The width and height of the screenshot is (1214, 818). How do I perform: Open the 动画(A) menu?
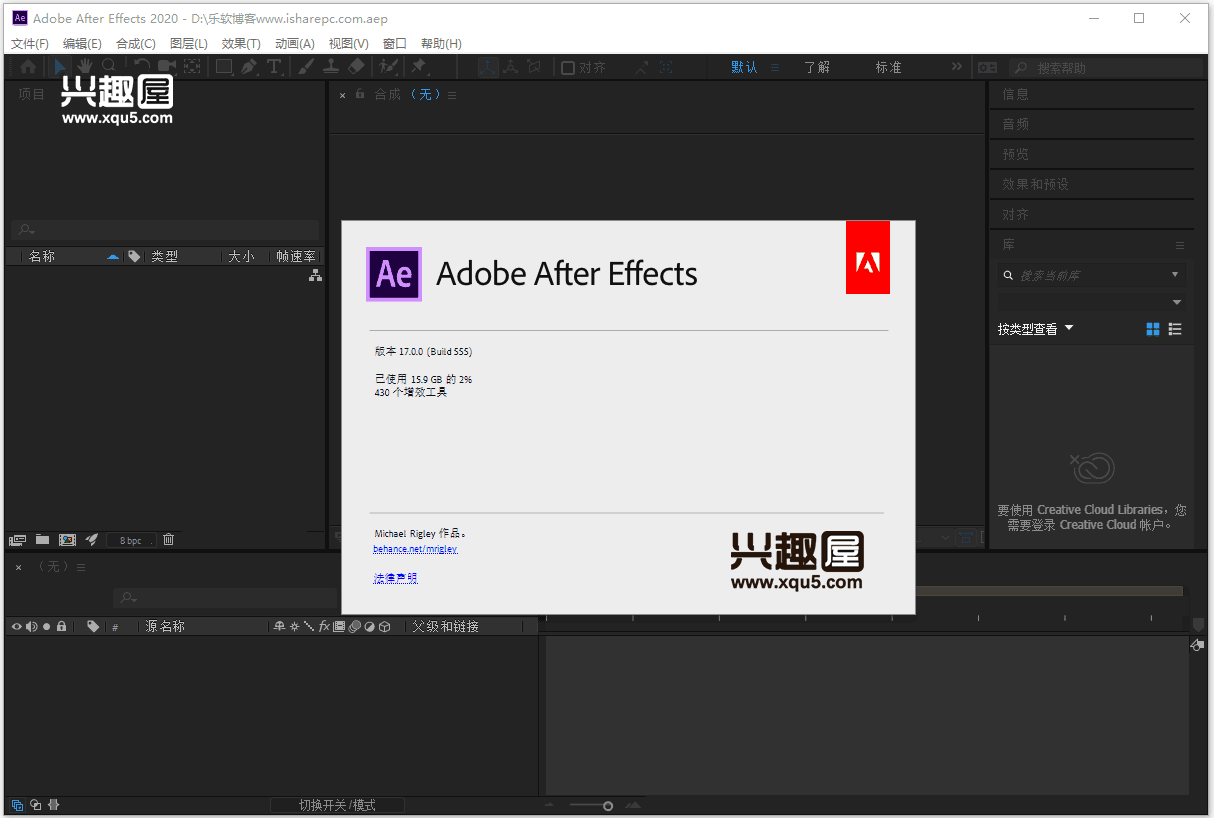294,44
